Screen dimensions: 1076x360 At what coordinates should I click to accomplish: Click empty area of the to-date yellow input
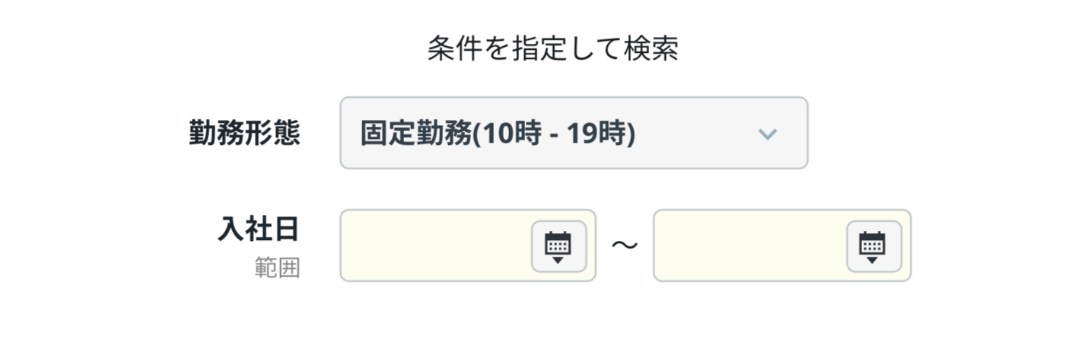click(749, 245)
